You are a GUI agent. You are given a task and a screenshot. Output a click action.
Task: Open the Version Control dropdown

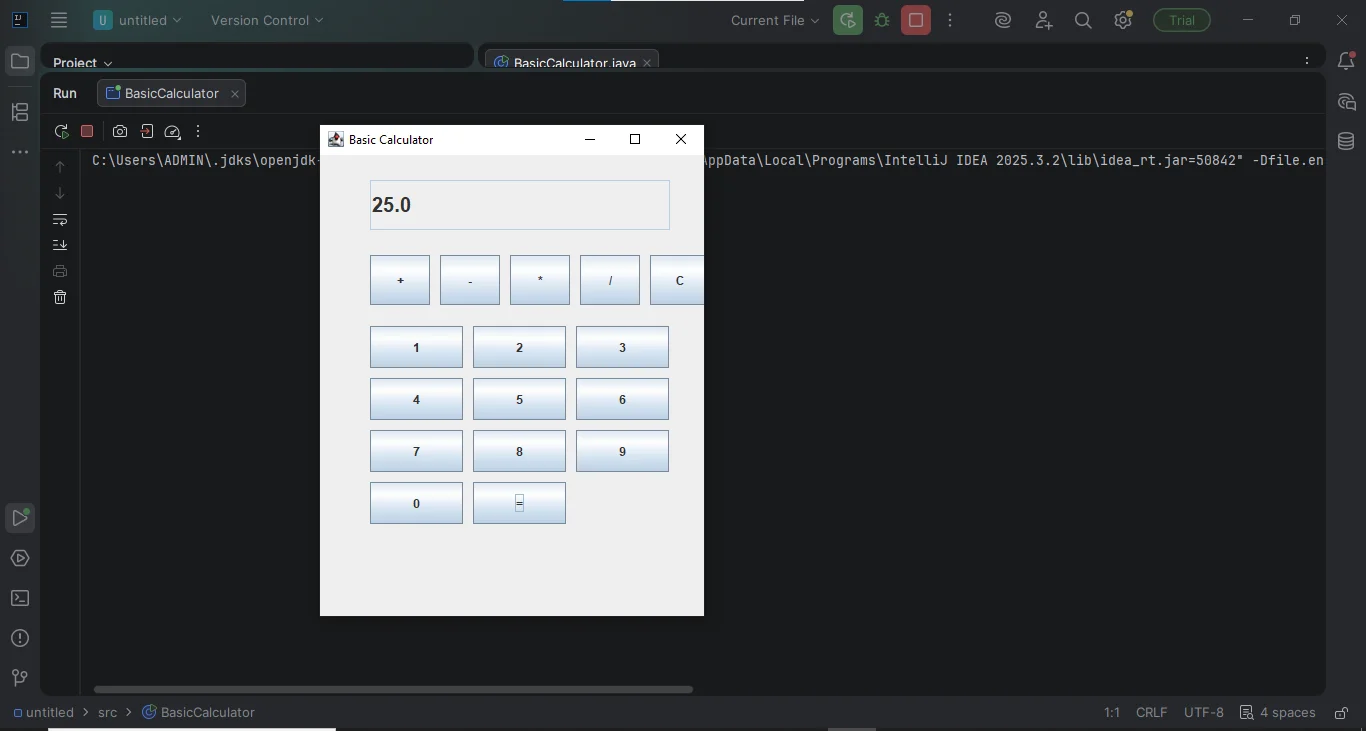(x=267, y=20)
